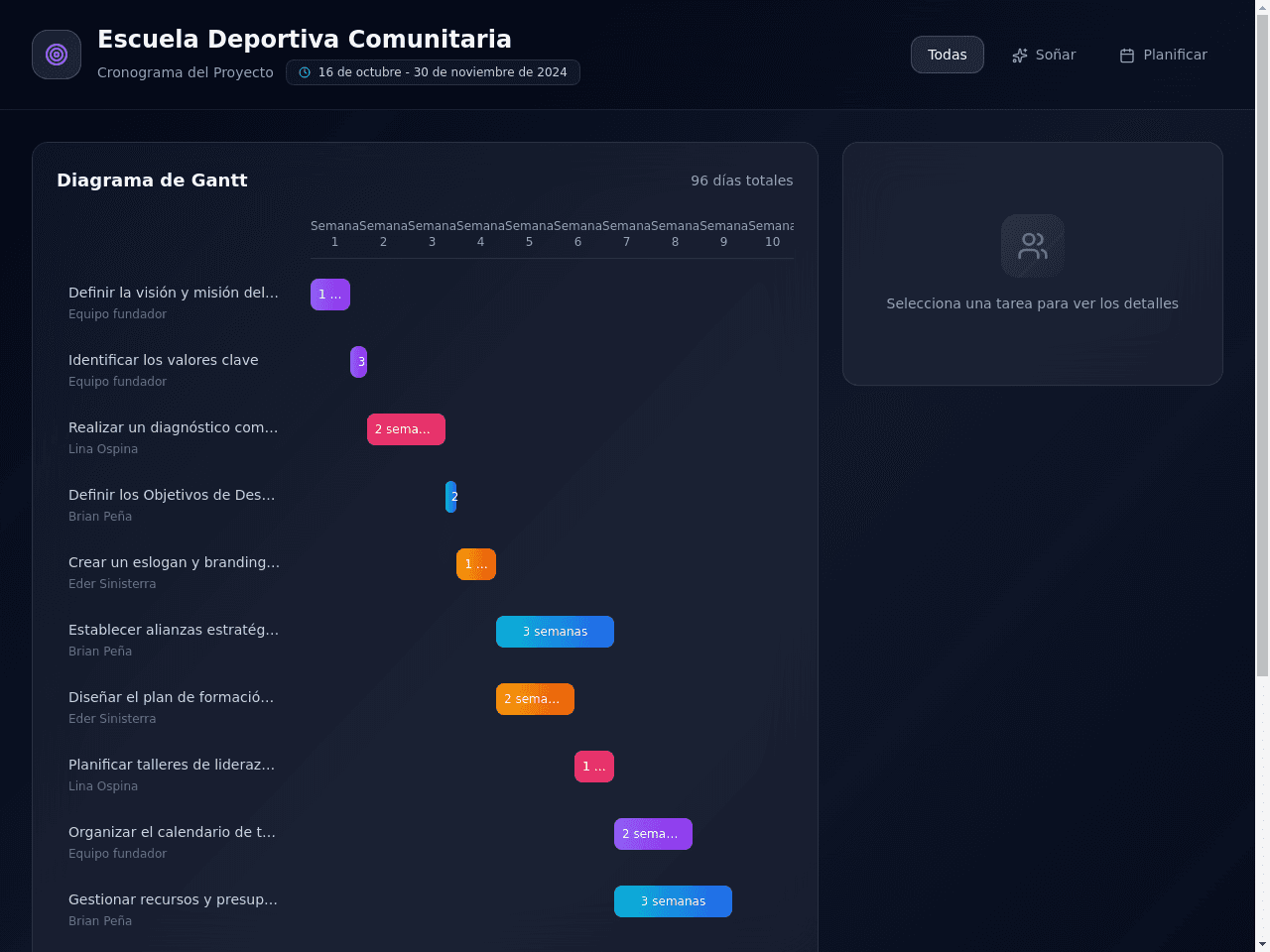Click task name Realizar un diagnóstico com…

coord(174,427)
